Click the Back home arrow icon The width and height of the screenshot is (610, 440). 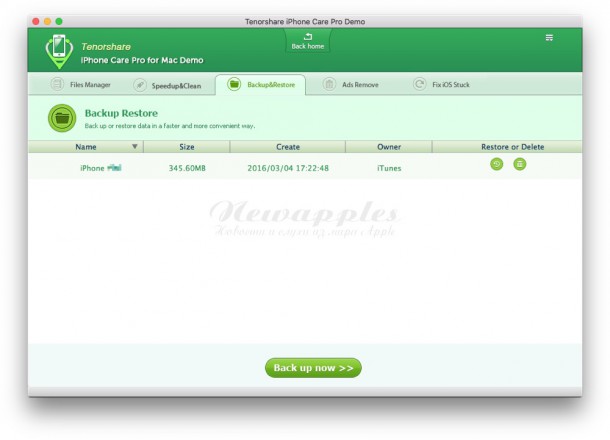(308, 37)
